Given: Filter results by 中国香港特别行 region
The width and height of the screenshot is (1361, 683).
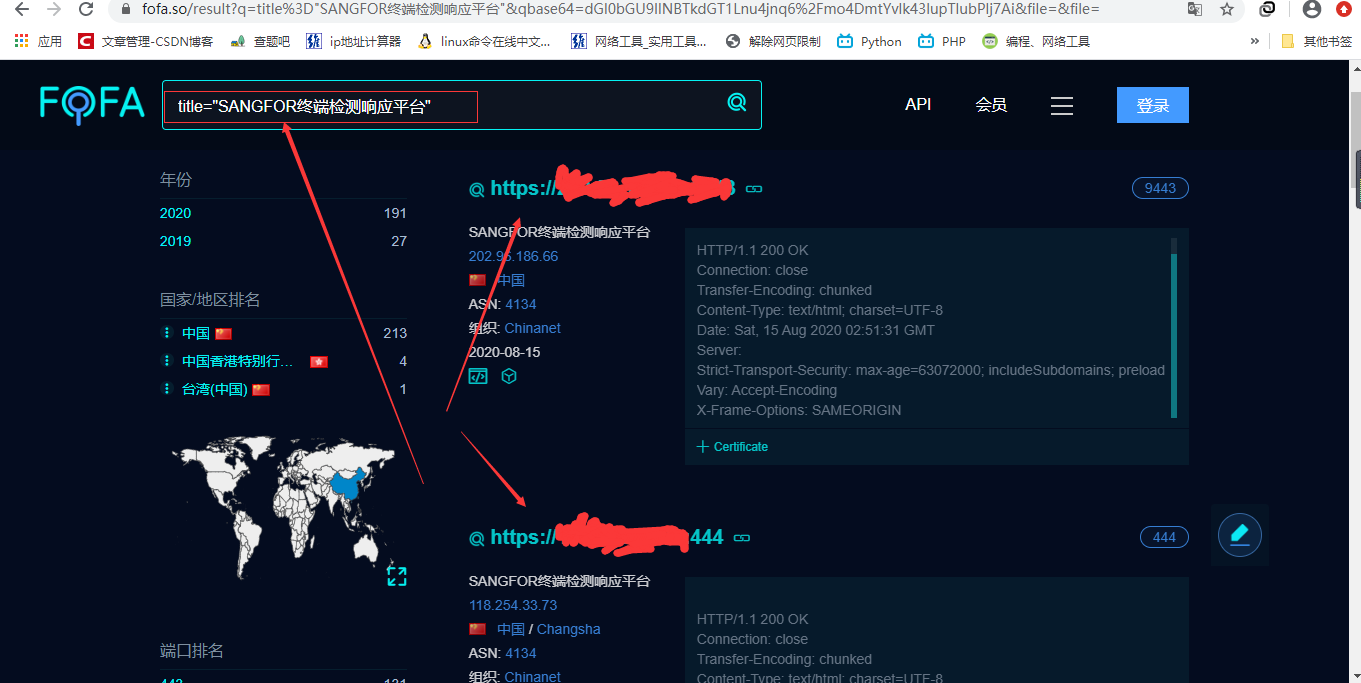Looking at the screenshot, I should (x=238, y=361).
